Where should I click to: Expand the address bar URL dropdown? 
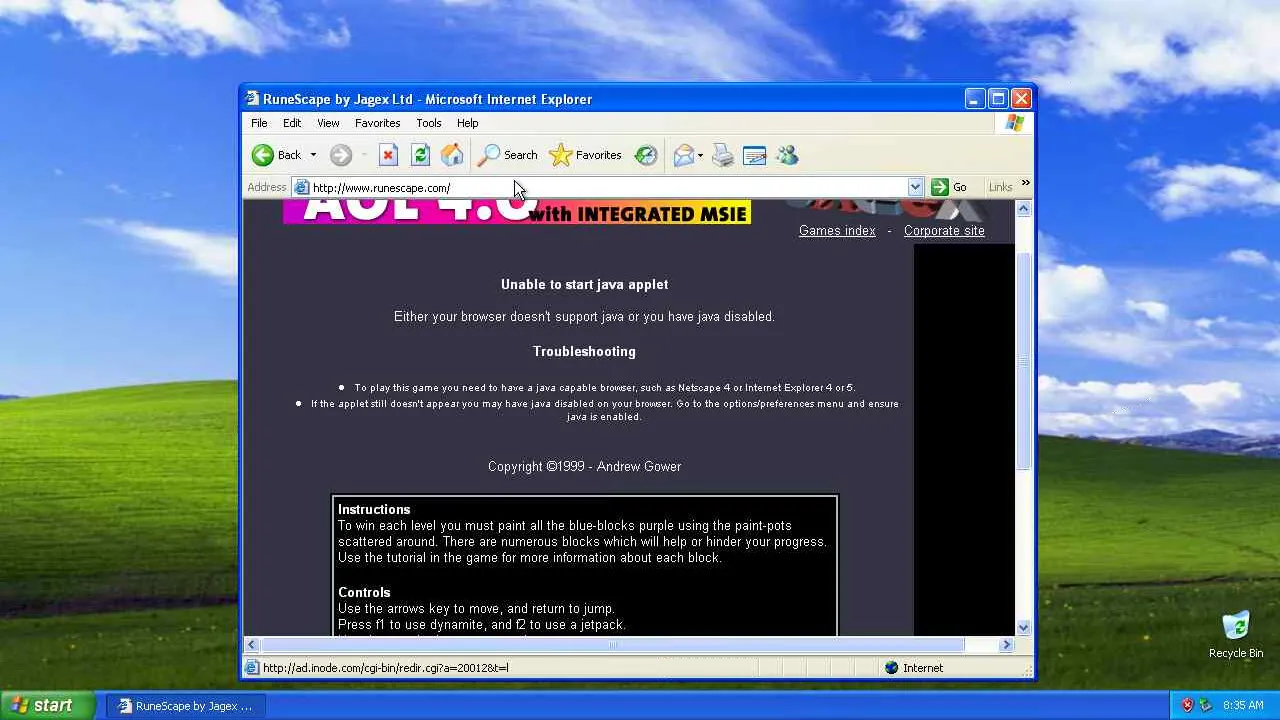[x=915, y=187]
